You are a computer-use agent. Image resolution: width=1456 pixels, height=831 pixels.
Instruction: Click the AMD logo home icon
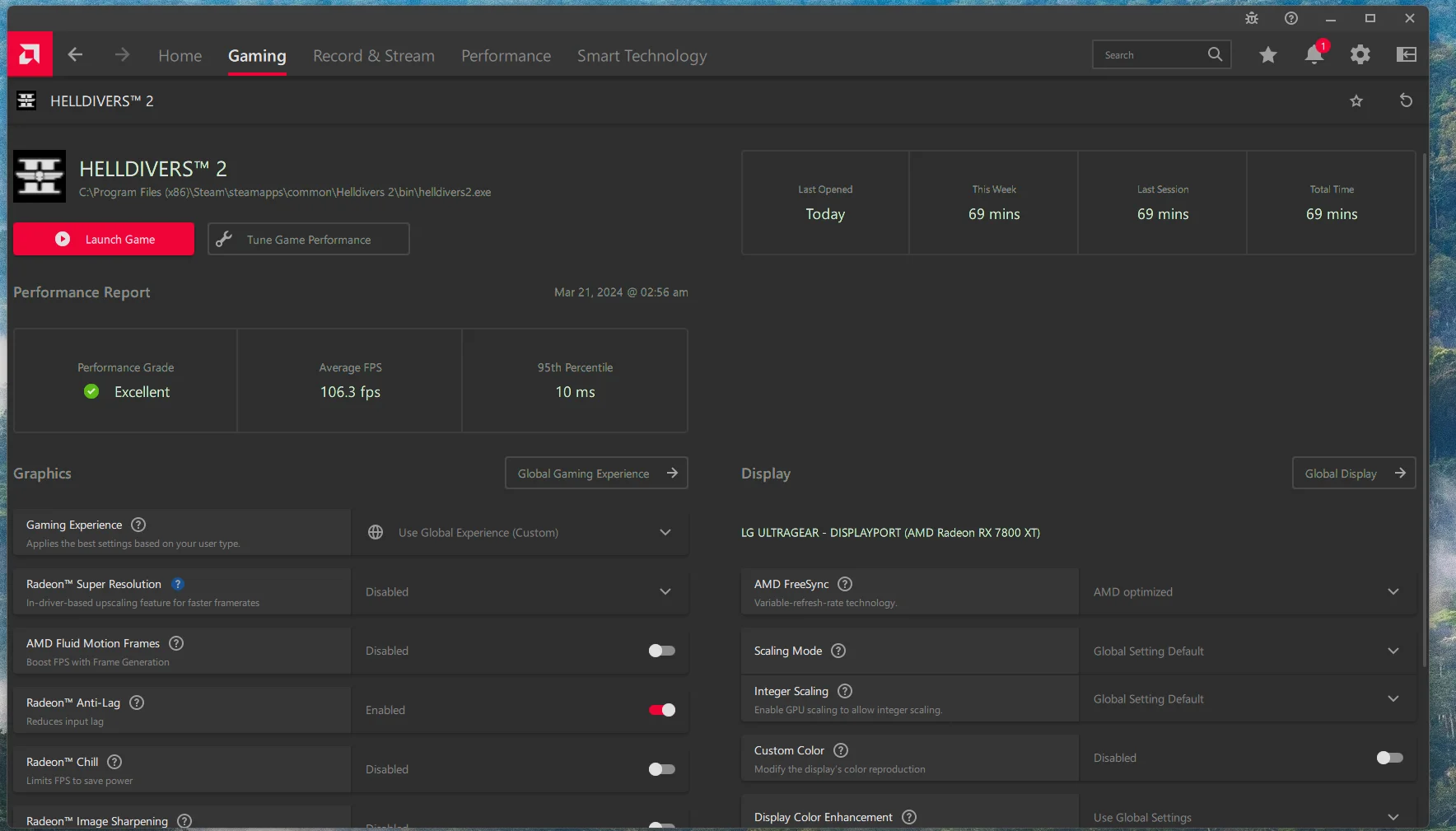tap(30, 54)
